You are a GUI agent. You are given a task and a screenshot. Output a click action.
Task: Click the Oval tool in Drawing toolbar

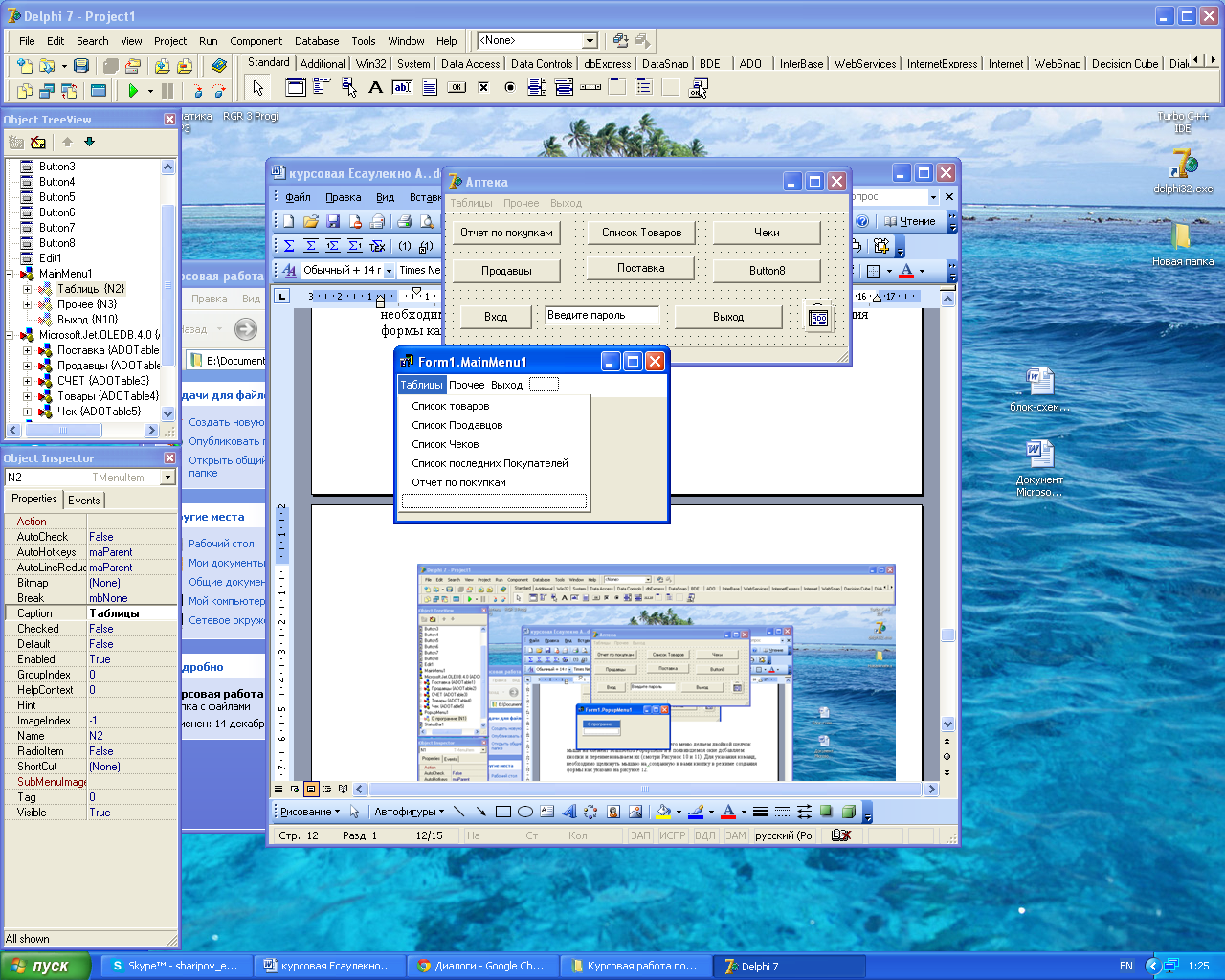click(524, 812)
